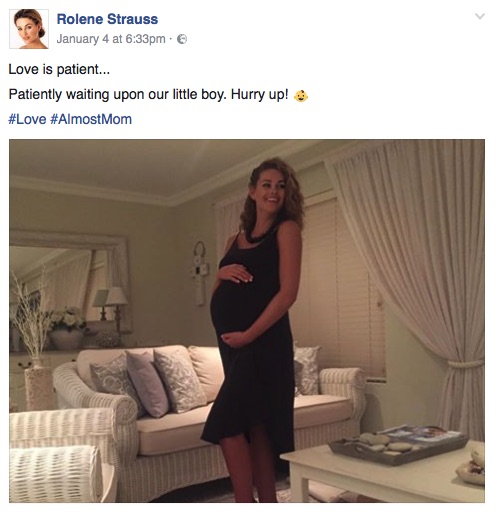This screenshot has height=514, width=496.
Task: Open Rolene Strauss profile picture thumbnail
Action: point(29,29)
